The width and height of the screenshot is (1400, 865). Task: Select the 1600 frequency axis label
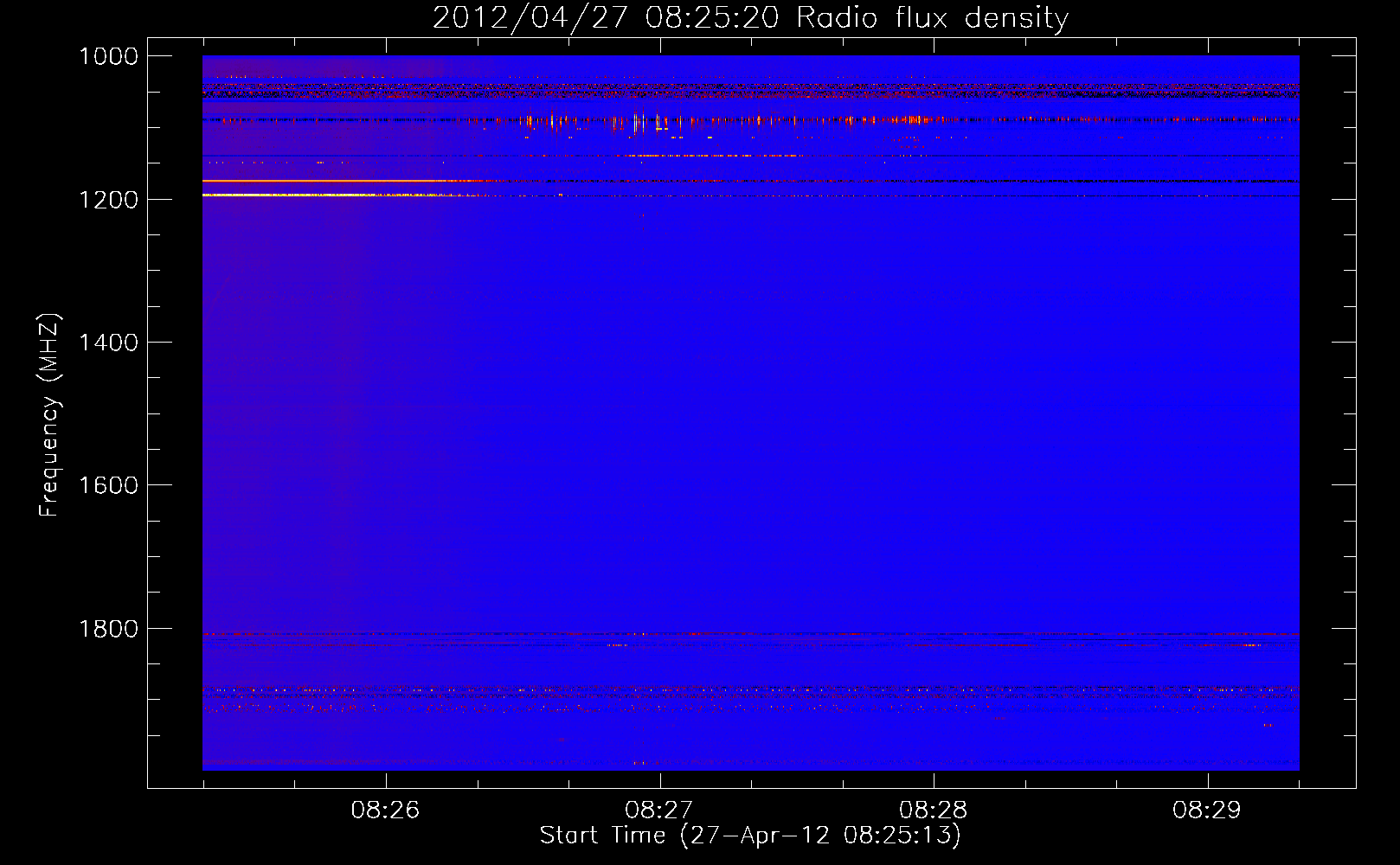pyautogui.click(x=108, y=485)
